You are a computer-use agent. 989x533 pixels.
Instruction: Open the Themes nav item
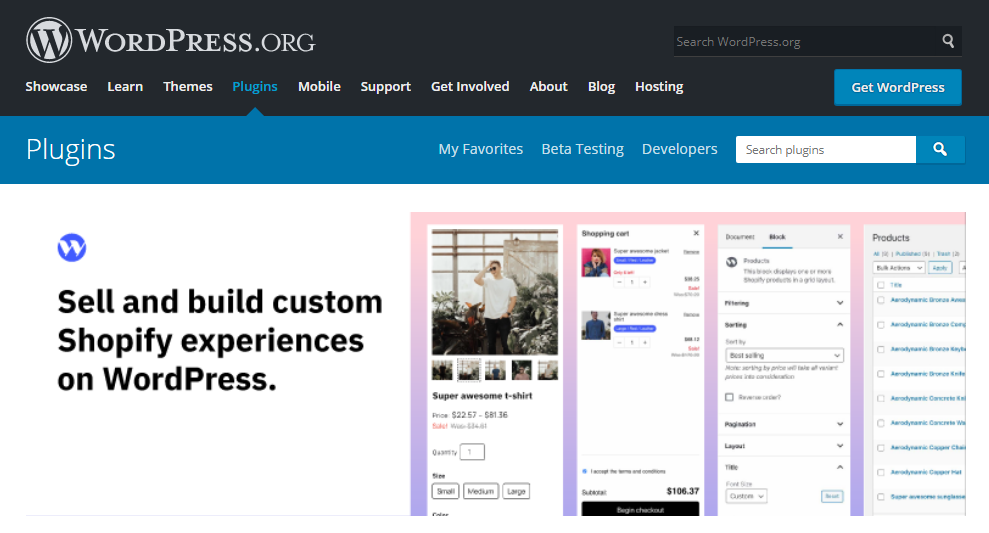point(187,86)
